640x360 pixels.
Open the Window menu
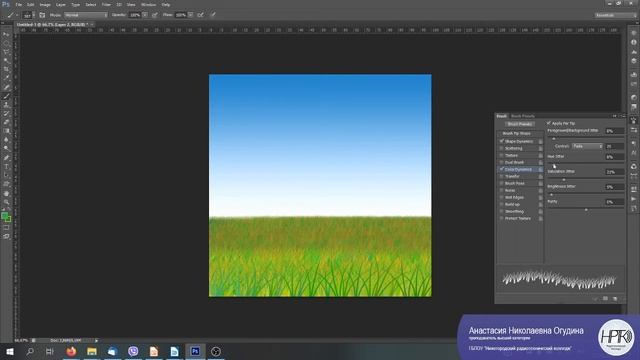coord(148,4)
